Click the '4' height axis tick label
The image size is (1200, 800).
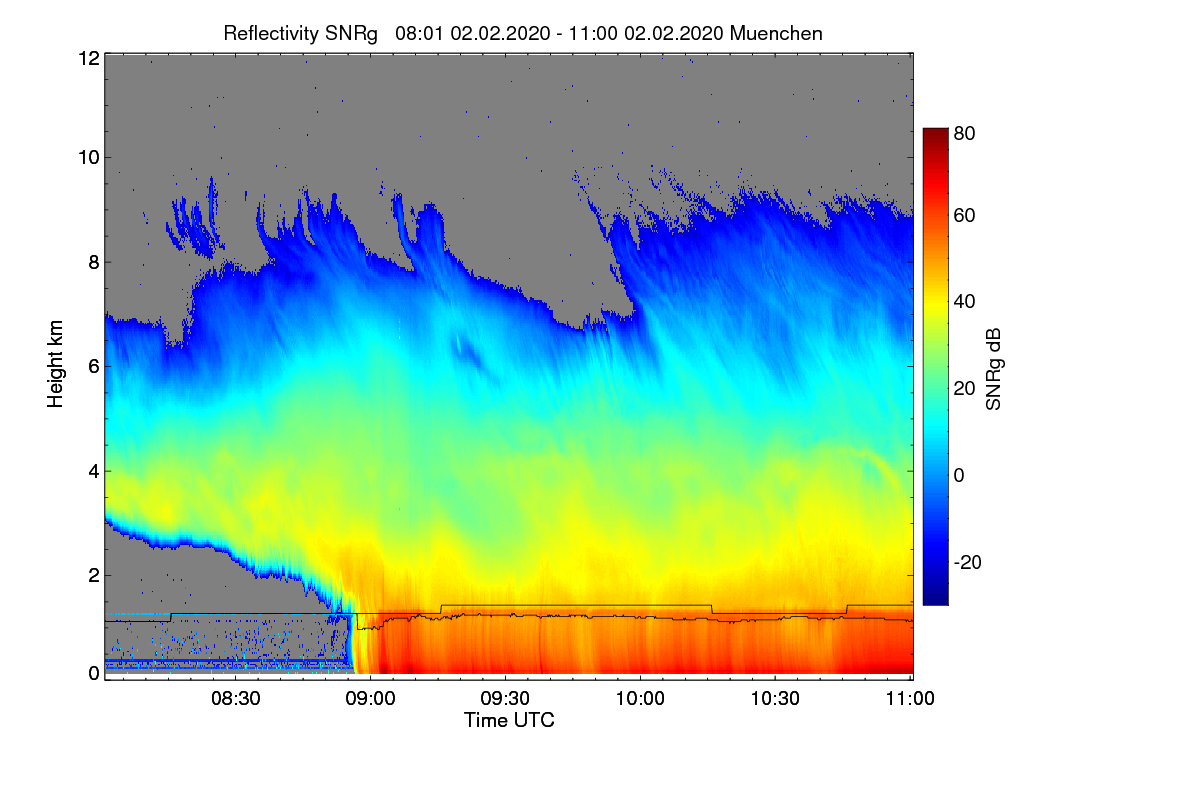click(93, 470)
